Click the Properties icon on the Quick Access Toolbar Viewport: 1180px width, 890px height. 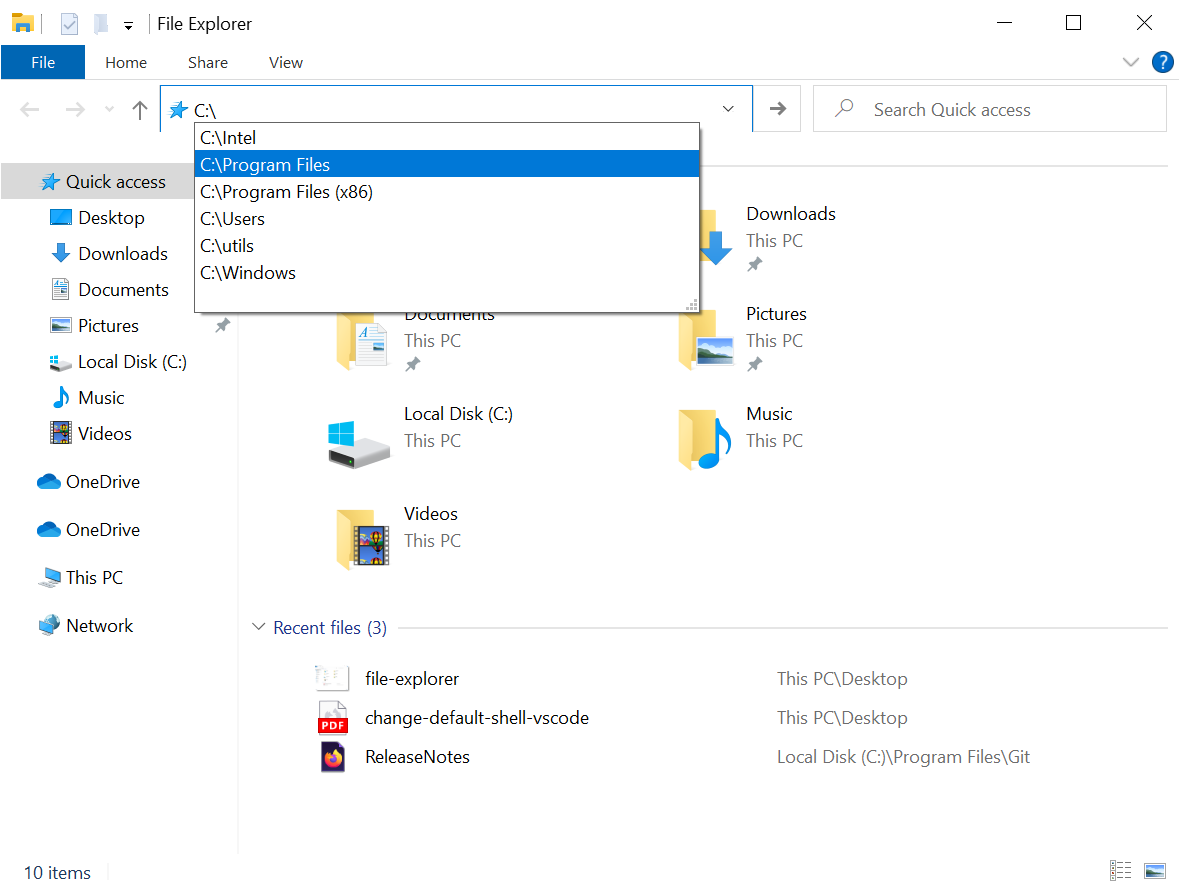67,23
